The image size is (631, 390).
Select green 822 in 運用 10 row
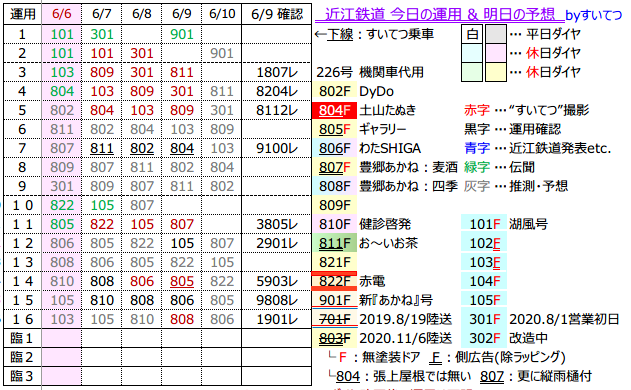62,205
